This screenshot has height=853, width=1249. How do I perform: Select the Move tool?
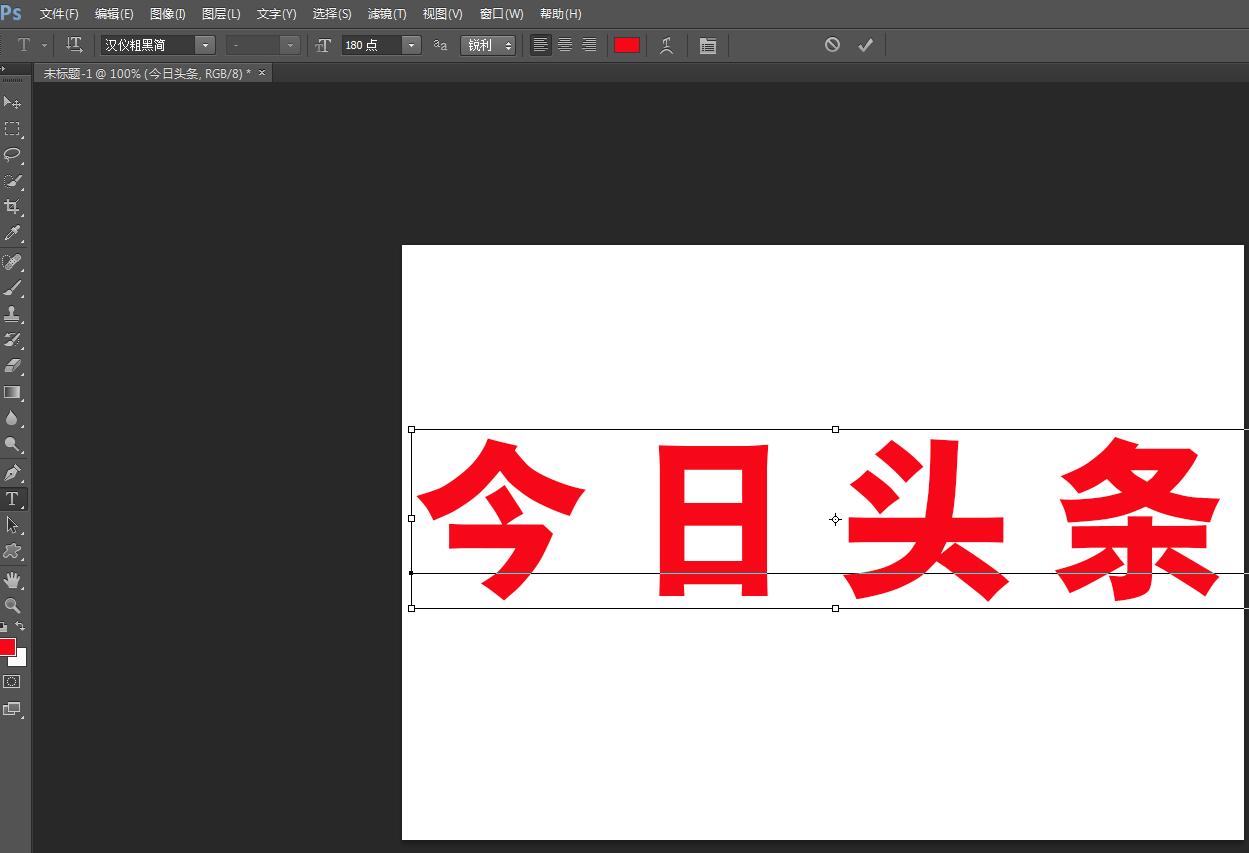point(12,103)
